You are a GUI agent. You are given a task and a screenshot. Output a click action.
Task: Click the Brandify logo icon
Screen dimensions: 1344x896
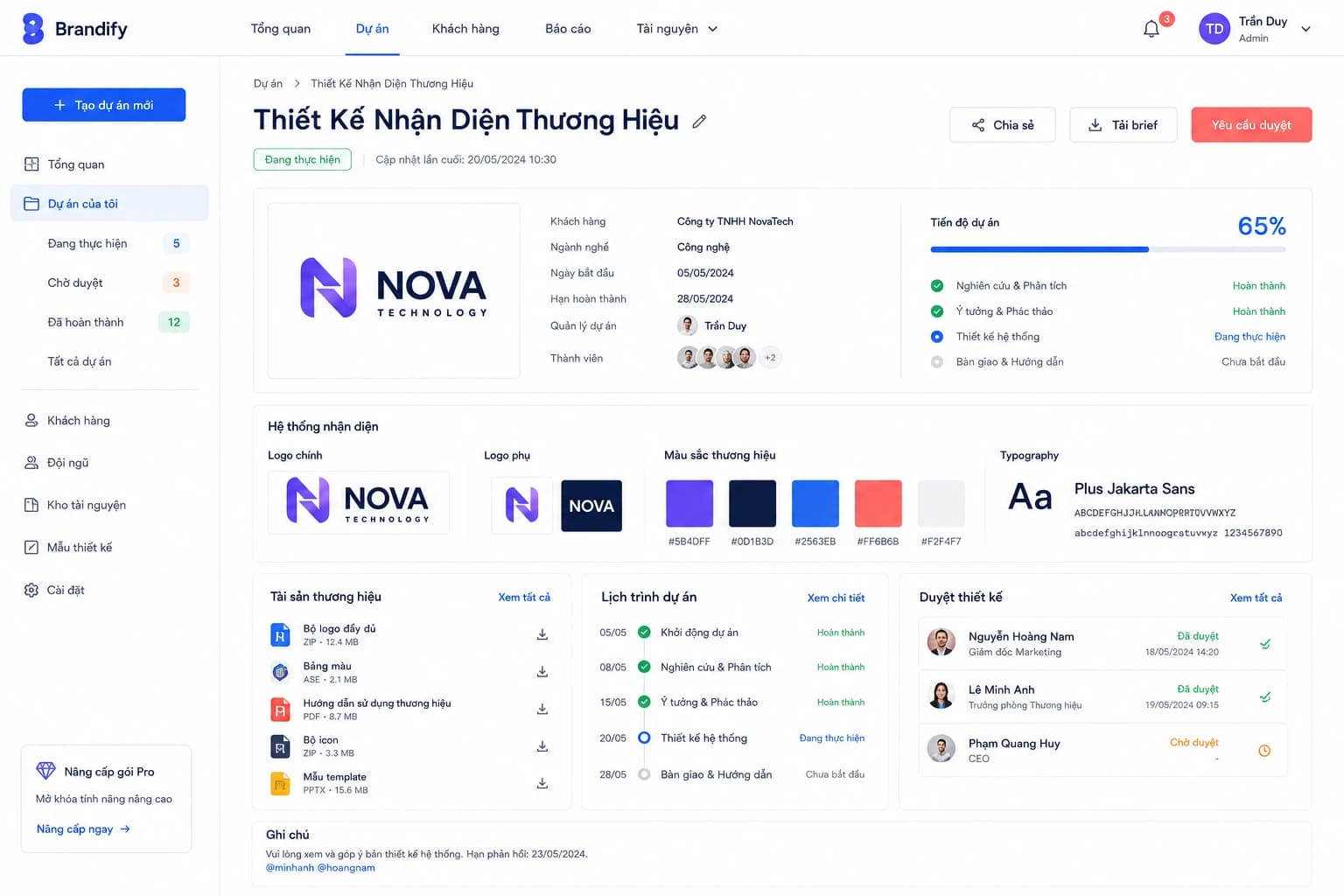(x=32, y=29)
